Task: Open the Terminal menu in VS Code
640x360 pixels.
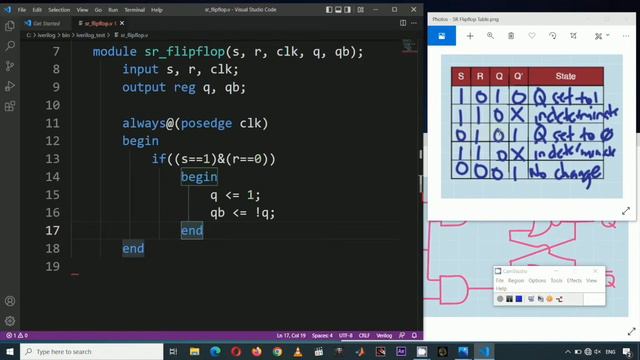Action: (134, 9)
